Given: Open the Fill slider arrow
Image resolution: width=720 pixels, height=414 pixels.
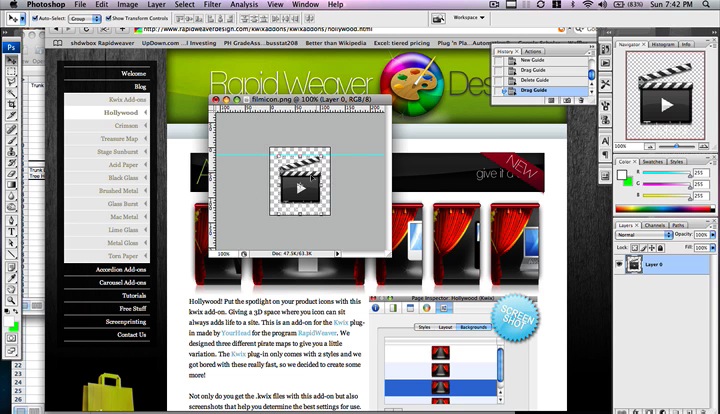Looking at the screenshot, I should pyautogui.click(x=713, y=248).
